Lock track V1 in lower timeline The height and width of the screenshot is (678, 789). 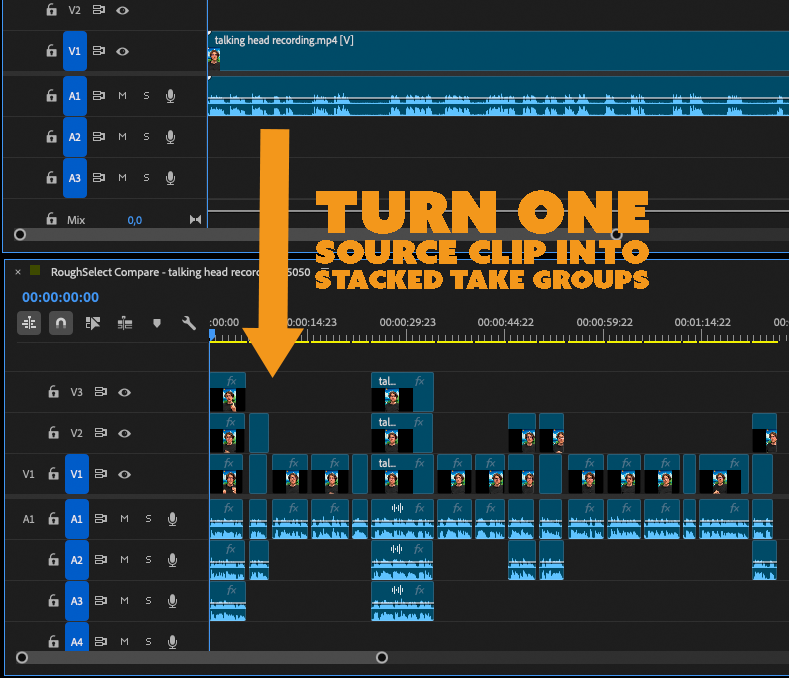pyautogui.click(x=53, y=474)
